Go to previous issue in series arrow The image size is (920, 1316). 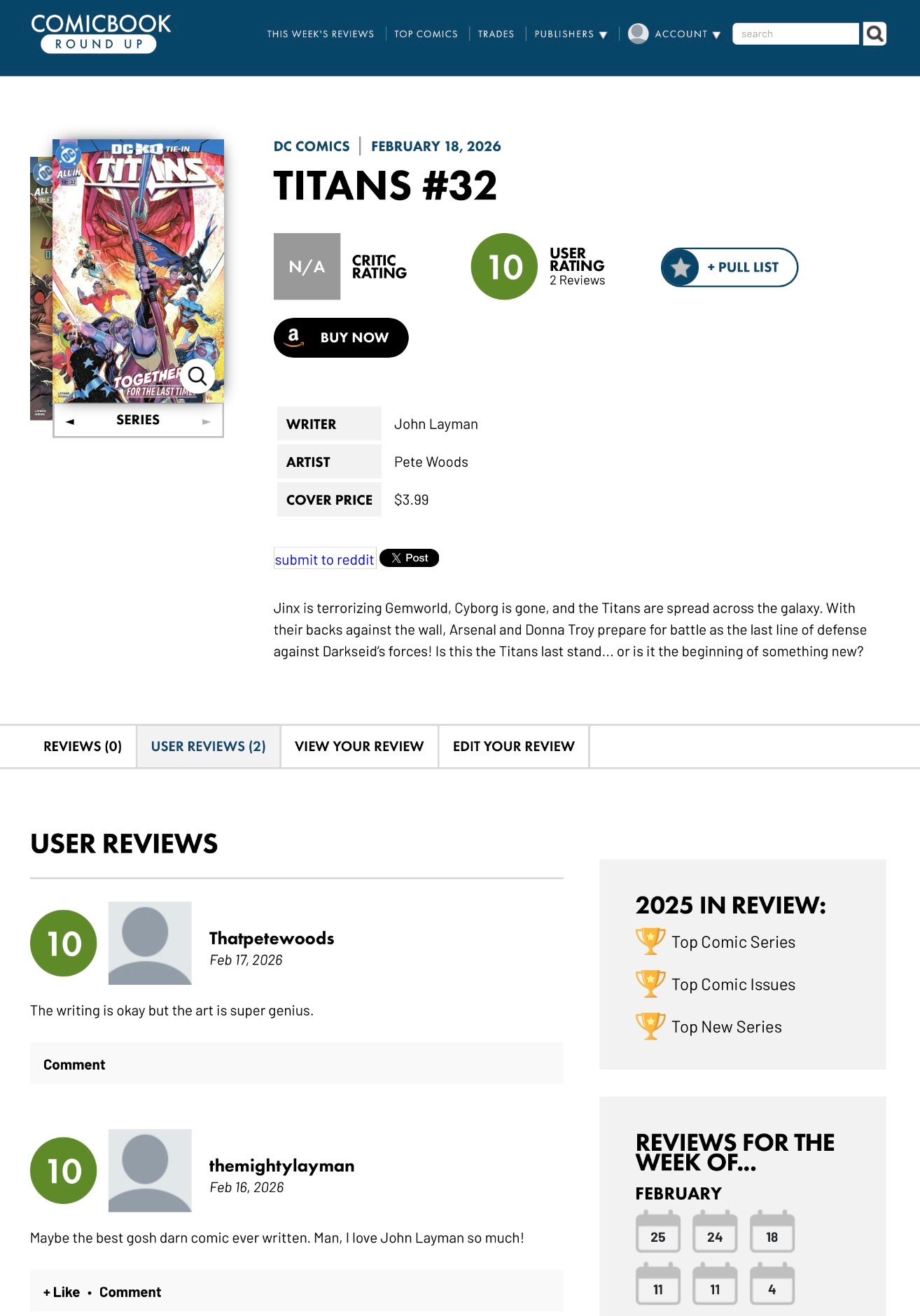click(70, 421)
